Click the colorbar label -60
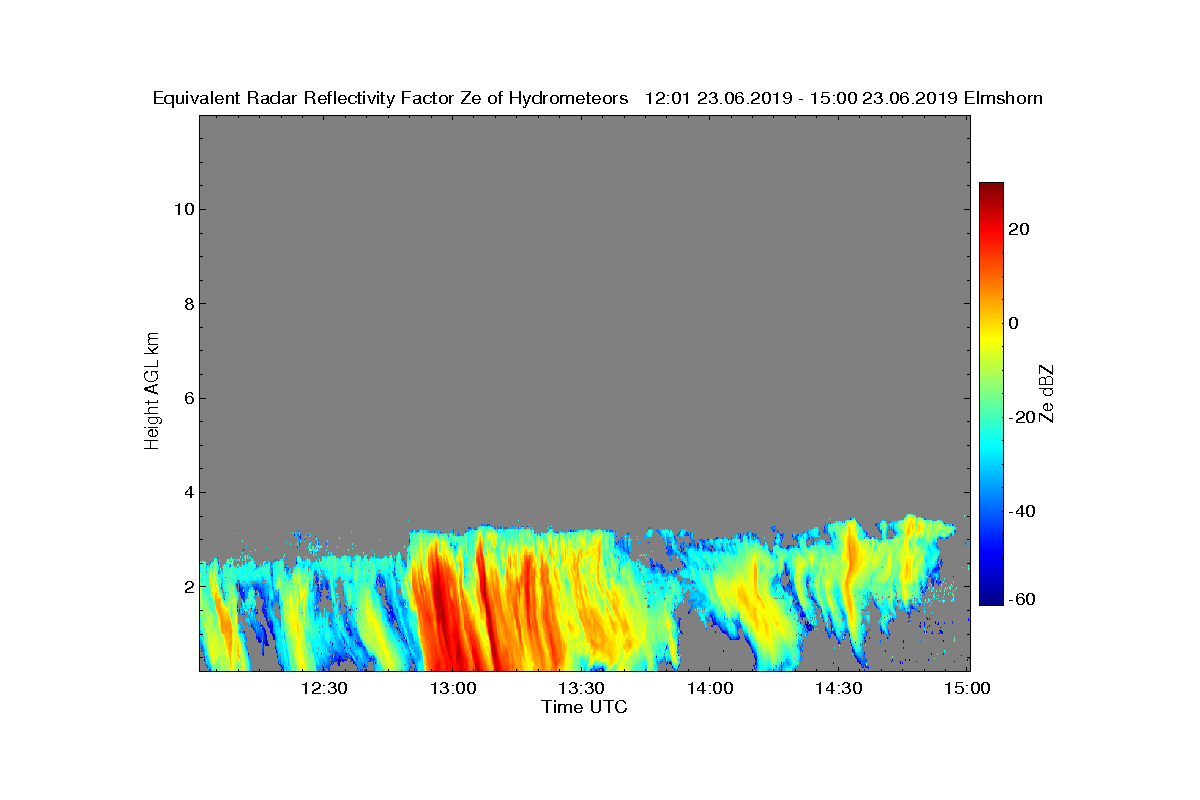The width and height of the screenshot is (1200, 800). 1023,599
